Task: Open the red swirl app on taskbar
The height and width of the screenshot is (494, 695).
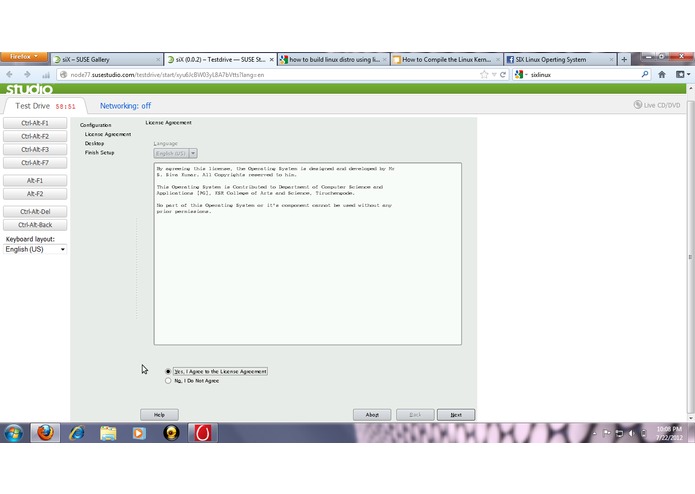Action: (203, 433)
